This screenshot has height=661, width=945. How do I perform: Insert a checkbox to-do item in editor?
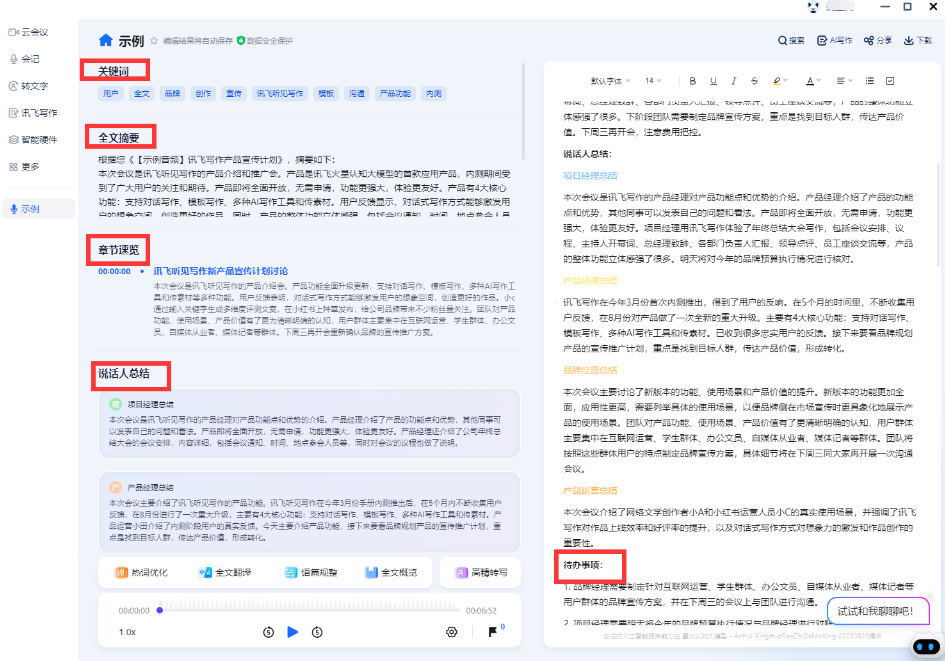coord(890,81)
